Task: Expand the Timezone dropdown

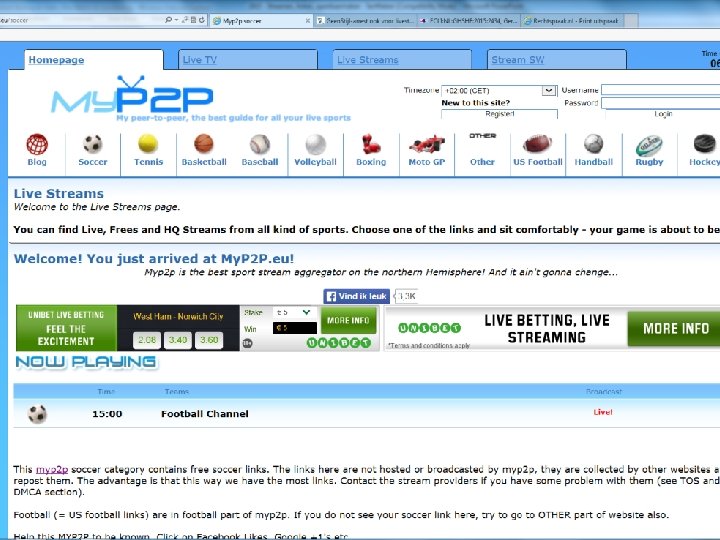Action: point(548,90)
